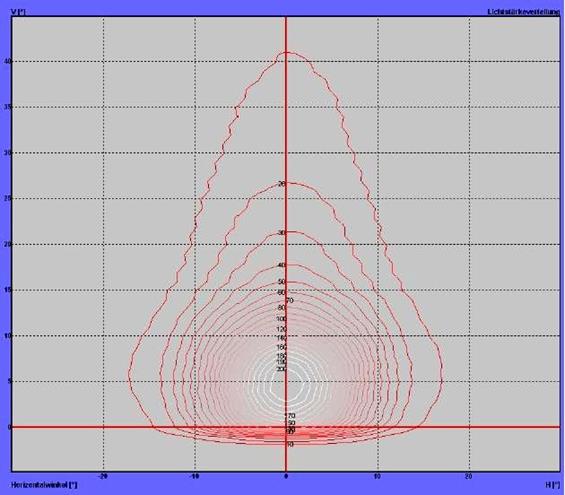This screenshot has width=565, height=495.
Task: Click the contour label 170 below the peak
Action: pyautogui.click(x=290, y=416)
